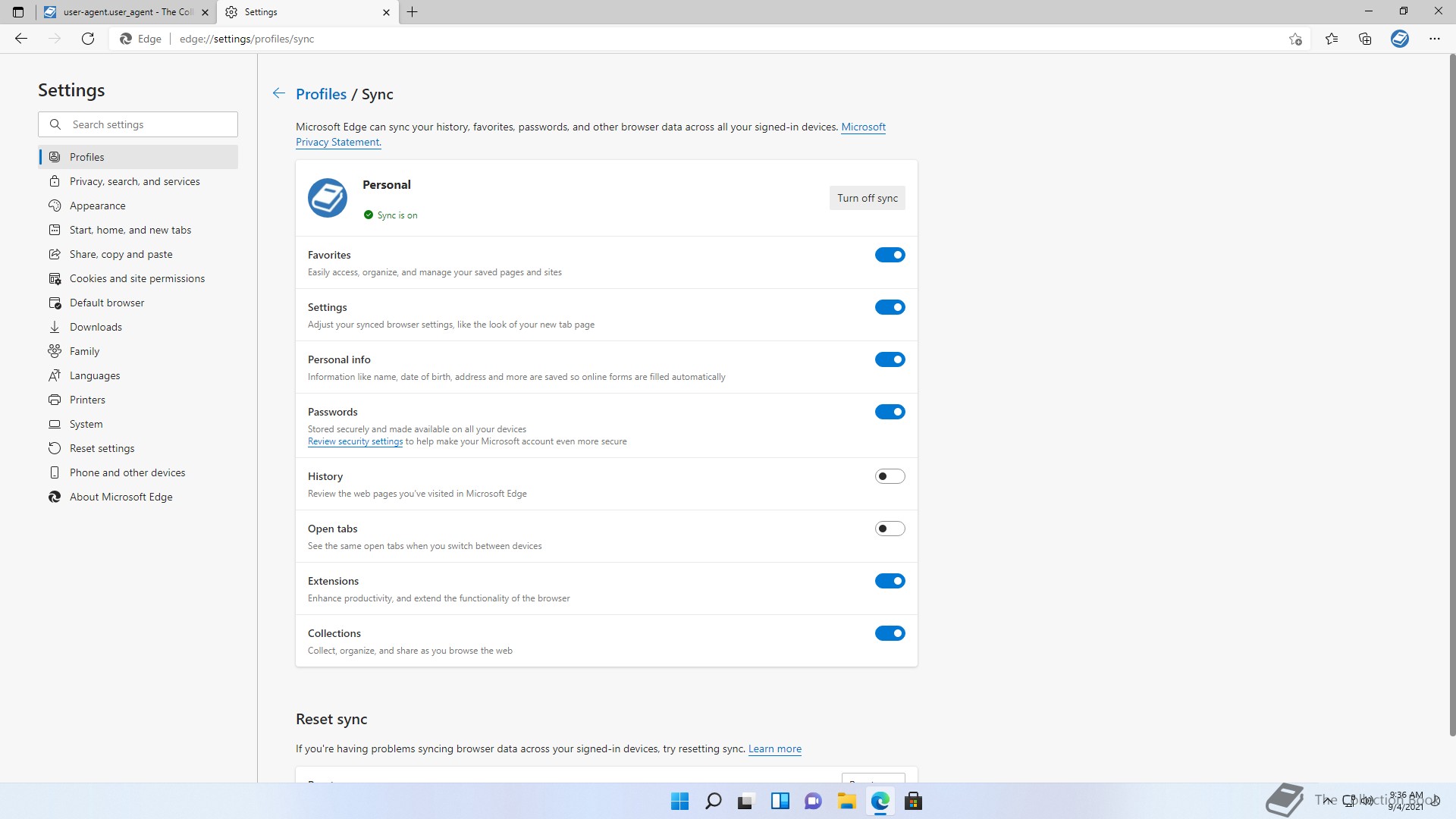Reload the page with refresh icon

click(x=88, y=39)
